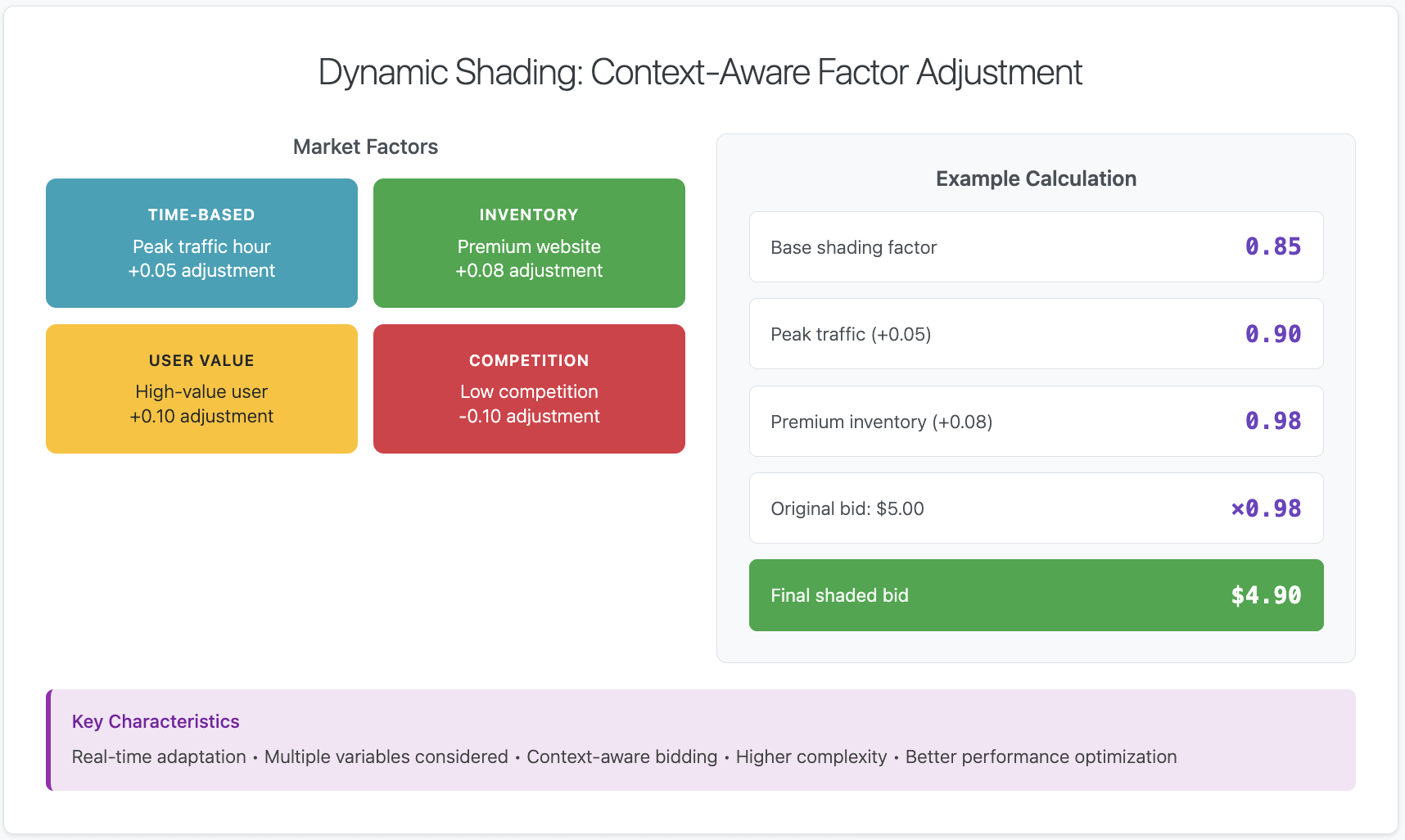Click the yellow User Value card

201,389
